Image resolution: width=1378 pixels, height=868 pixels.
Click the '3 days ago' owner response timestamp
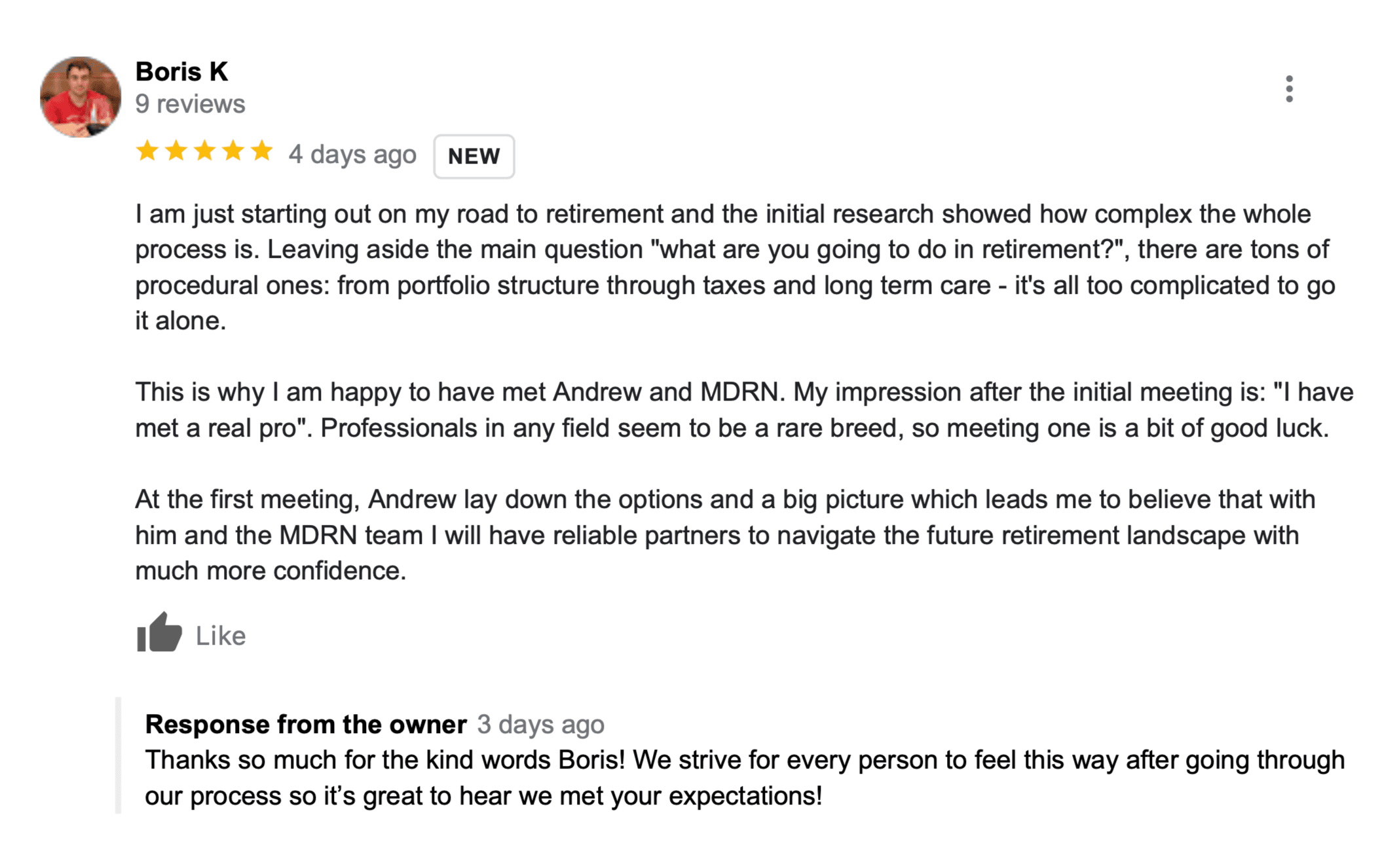[x=540, y=725]
